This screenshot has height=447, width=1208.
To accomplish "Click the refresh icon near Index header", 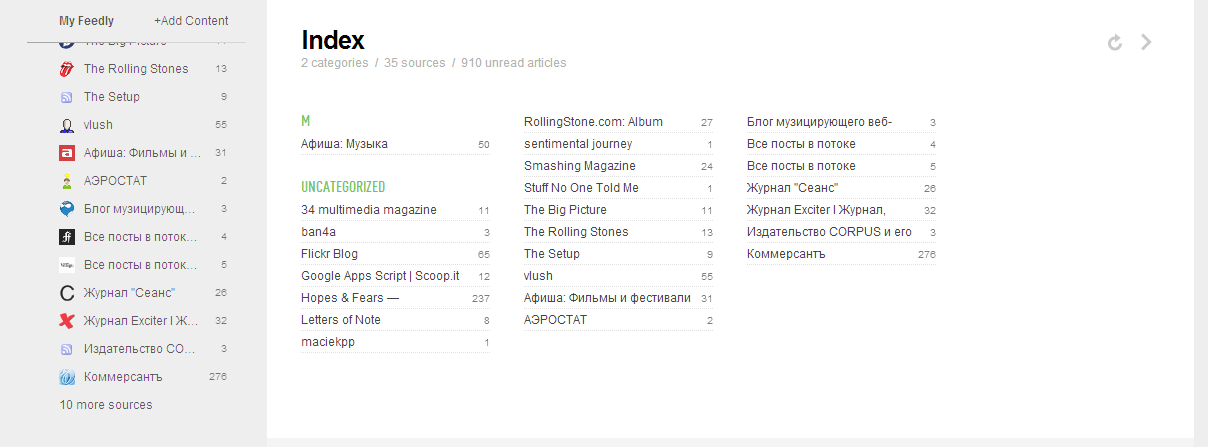I will point(1115,42).
